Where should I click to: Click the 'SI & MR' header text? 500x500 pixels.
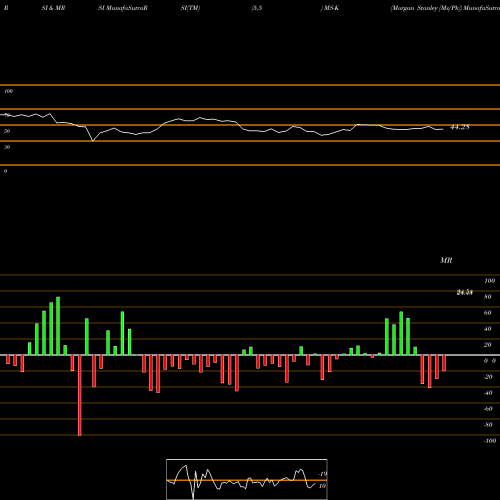click(x=53, y=8)
